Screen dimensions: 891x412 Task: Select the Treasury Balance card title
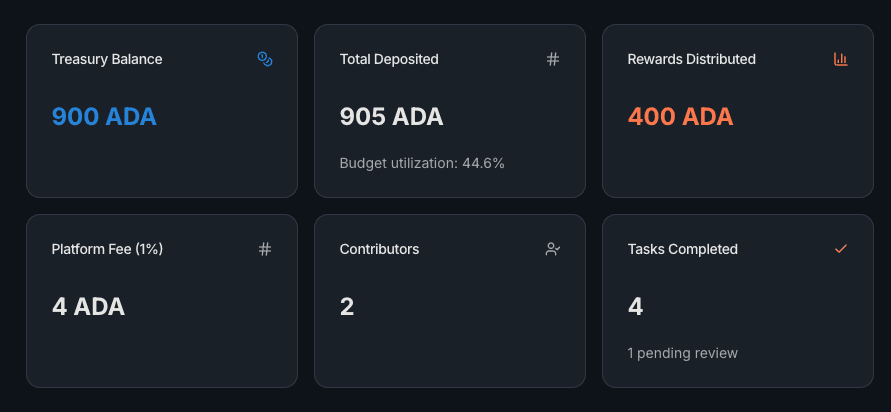coord(107,59)
